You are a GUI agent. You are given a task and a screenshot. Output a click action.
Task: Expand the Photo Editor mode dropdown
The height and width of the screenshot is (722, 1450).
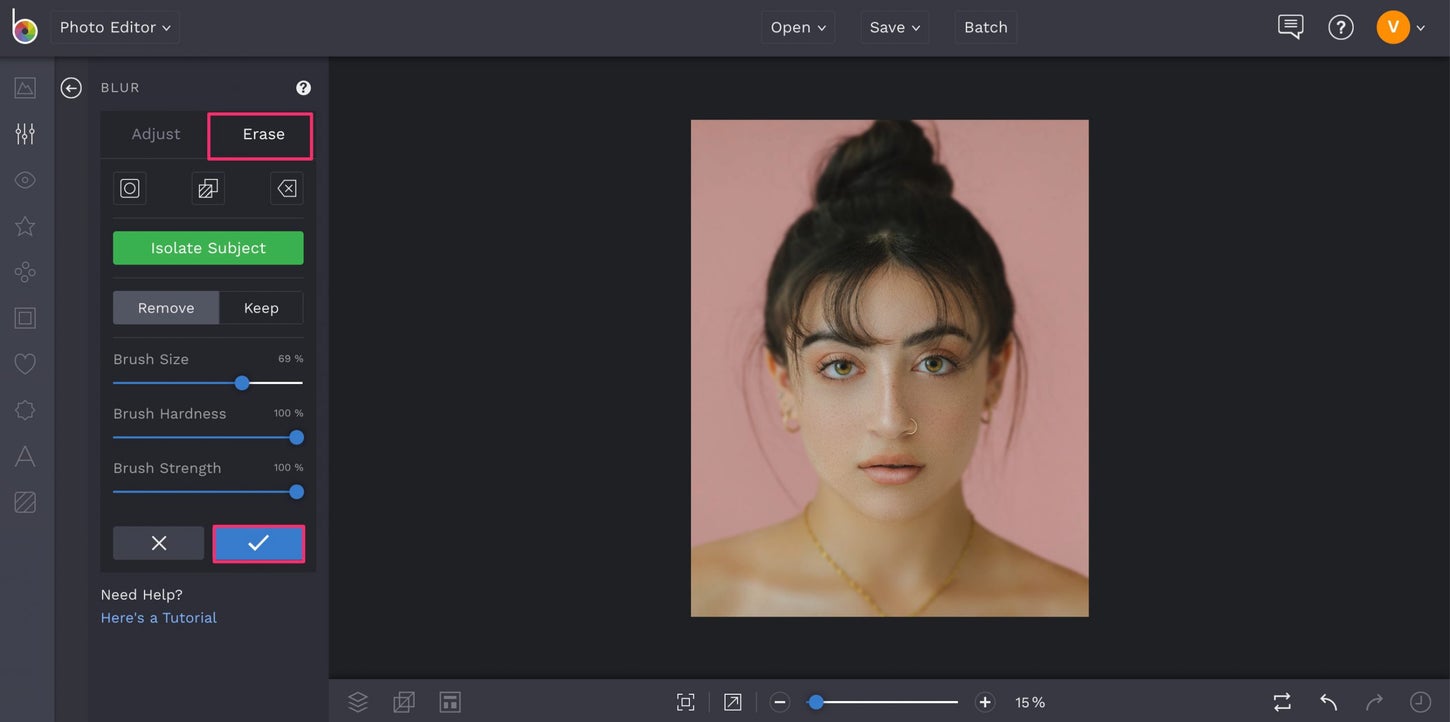pos(114,27)
